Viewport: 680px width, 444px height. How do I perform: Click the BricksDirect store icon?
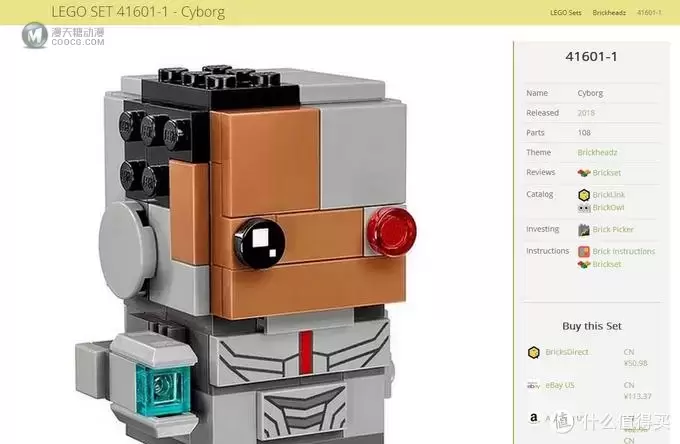click(534, 353)
